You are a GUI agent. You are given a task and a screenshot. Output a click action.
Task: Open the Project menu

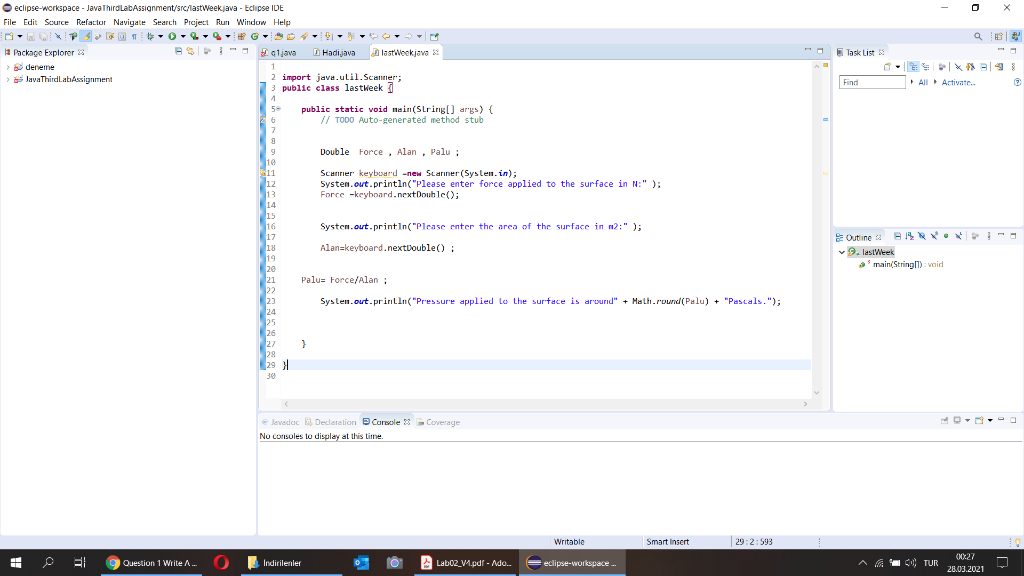point(196,22)
